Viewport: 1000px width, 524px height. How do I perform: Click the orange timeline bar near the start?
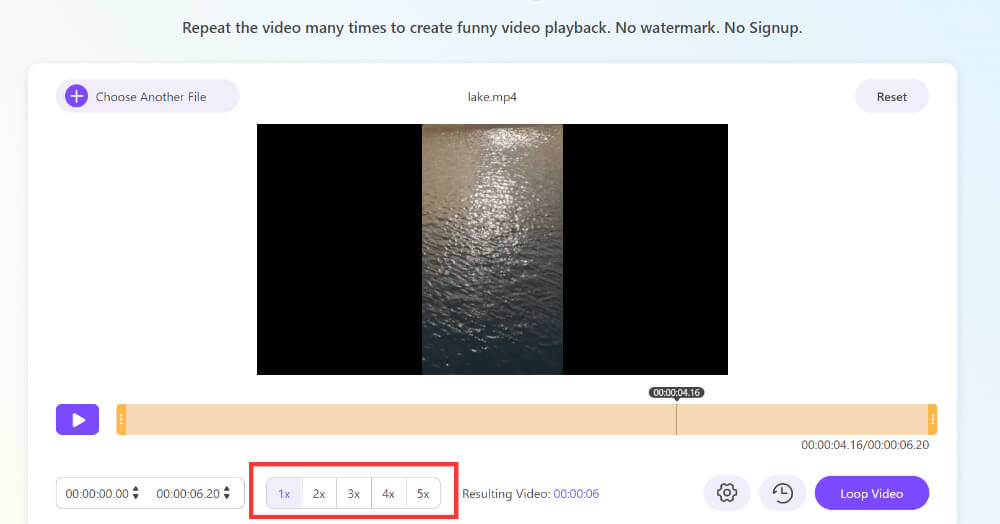click(x=160, y=420)
